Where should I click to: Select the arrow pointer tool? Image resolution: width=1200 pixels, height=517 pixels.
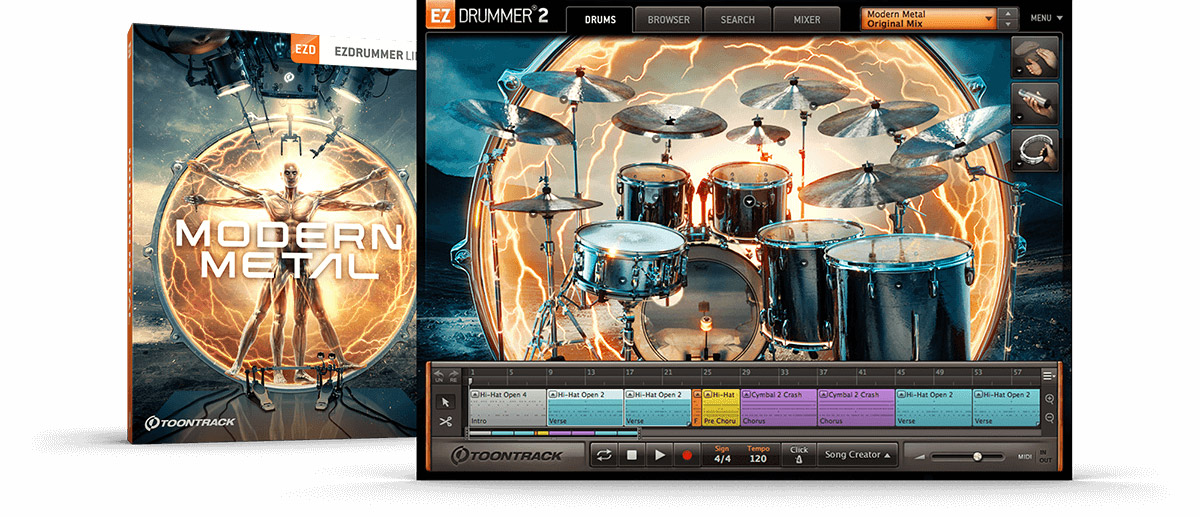(446, 400)
